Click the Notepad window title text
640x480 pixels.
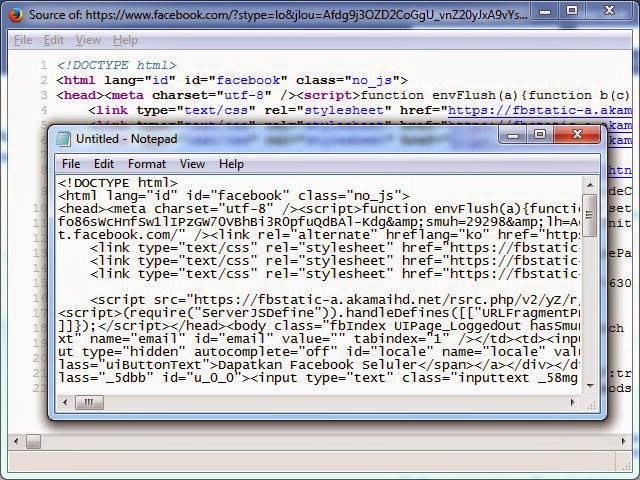(127, 139)
